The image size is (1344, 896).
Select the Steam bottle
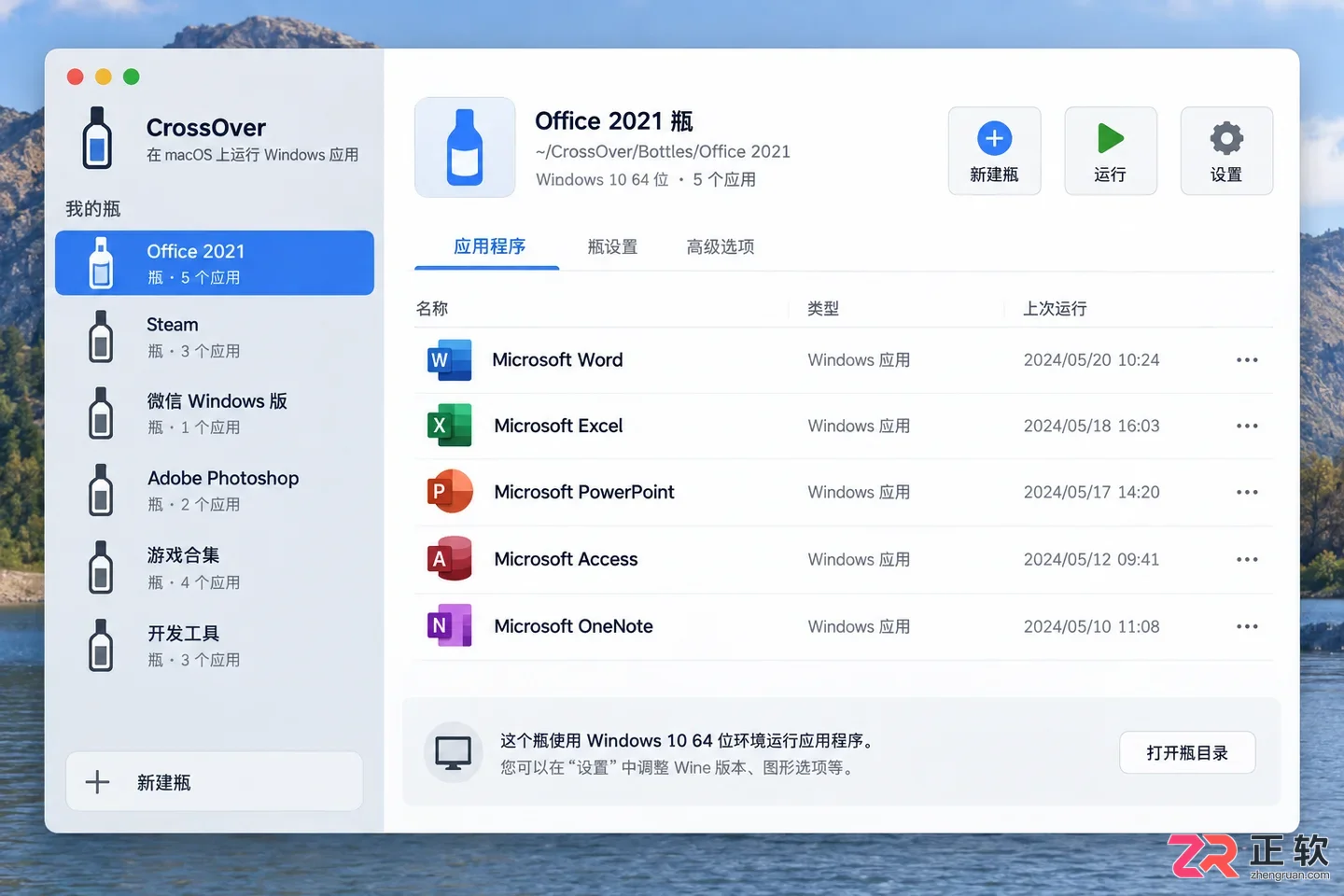(215, 337)
